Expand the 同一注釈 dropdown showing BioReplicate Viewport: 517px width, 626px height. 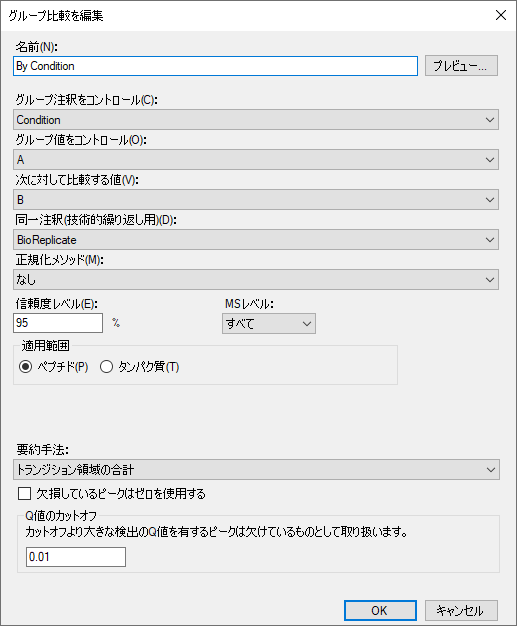(256, 240)
